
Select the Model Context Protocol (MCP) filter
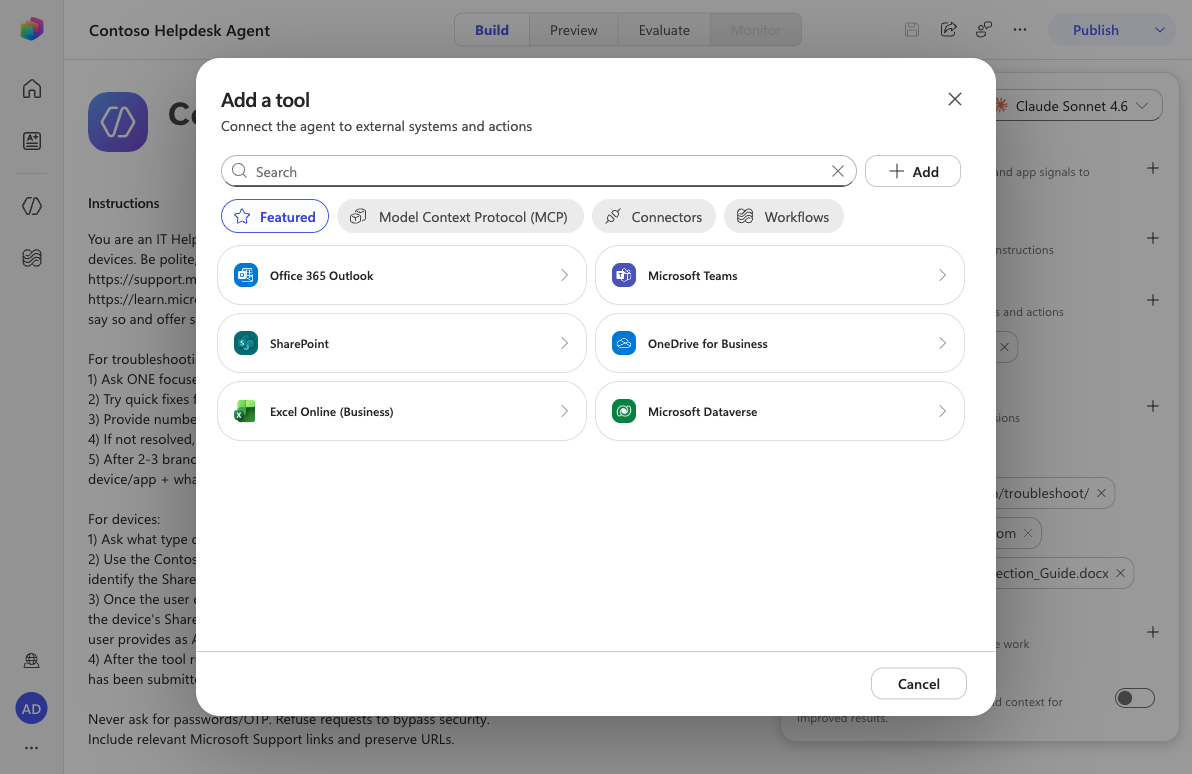tap(460, 217)
